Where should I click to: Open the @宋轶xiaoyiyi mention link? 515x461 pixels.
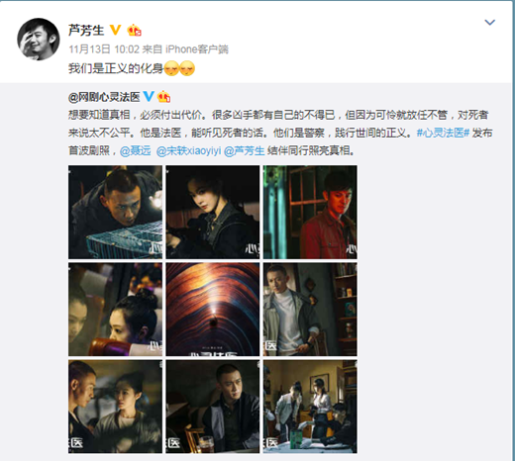coord(189,151)
